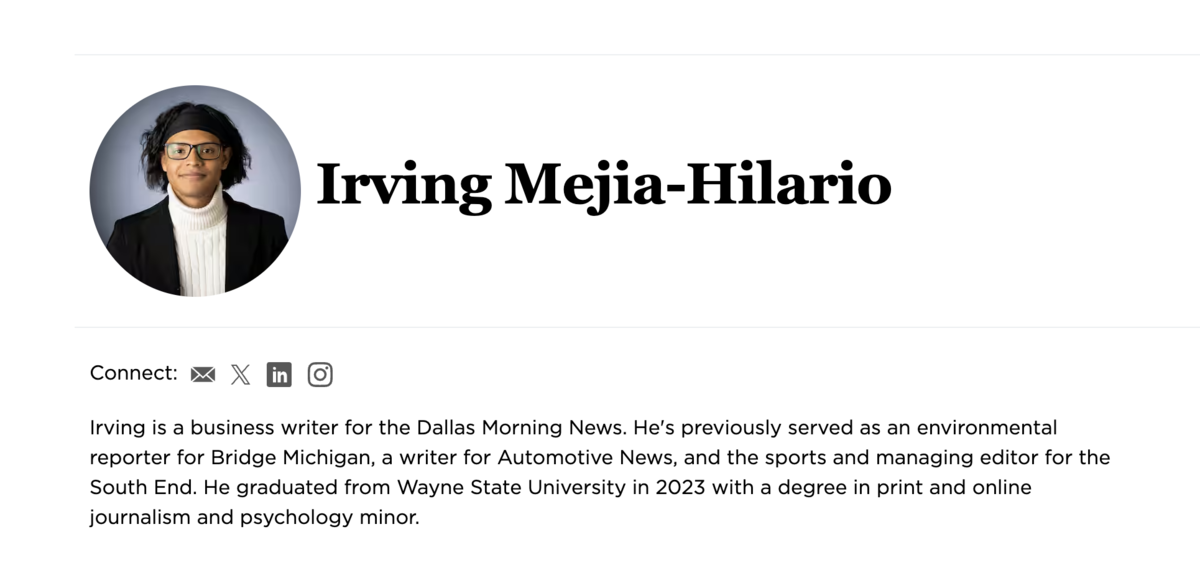The image size is (1200, 570).
Task: Click Irving's circular profile photo
Action: coord(195,190)
